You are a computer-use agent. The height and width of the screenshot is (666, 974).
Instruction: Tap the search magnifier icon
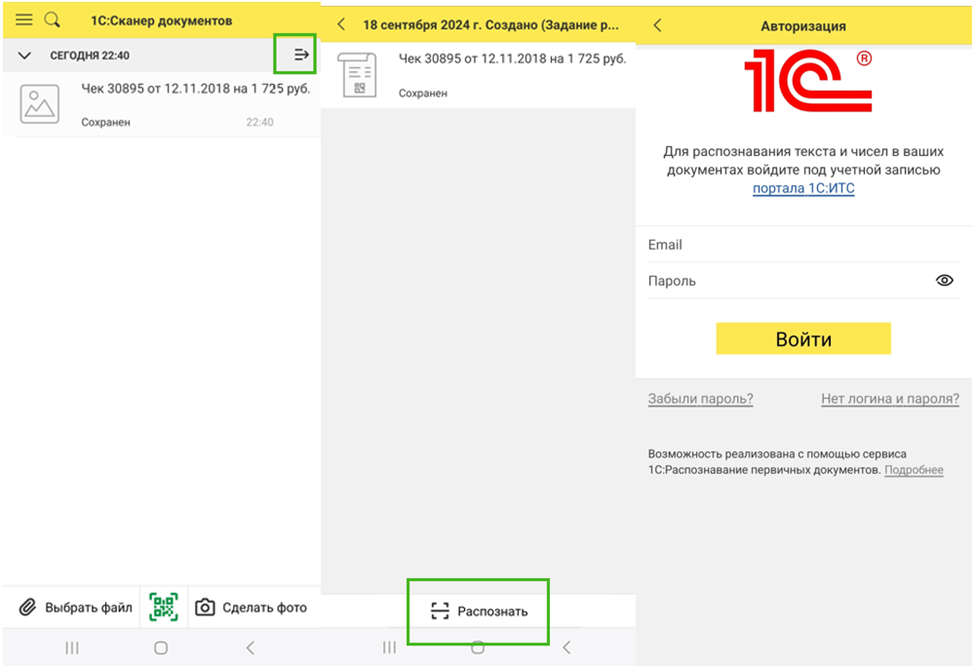coord(53,20)
